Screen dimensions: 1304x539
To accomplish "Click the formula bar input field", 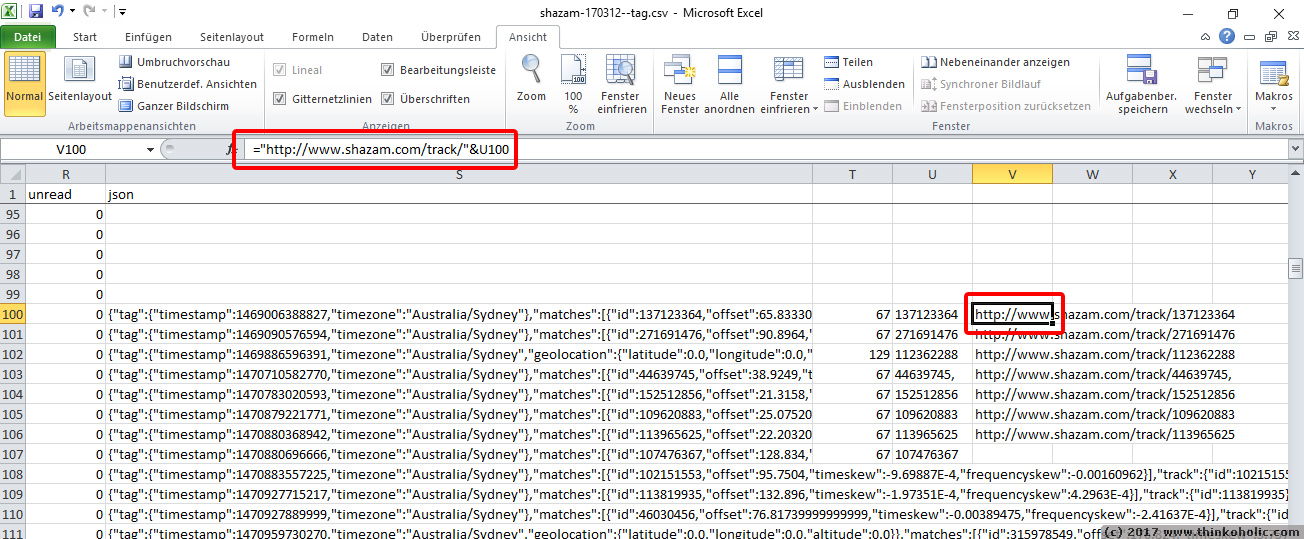I will point(765,150).
